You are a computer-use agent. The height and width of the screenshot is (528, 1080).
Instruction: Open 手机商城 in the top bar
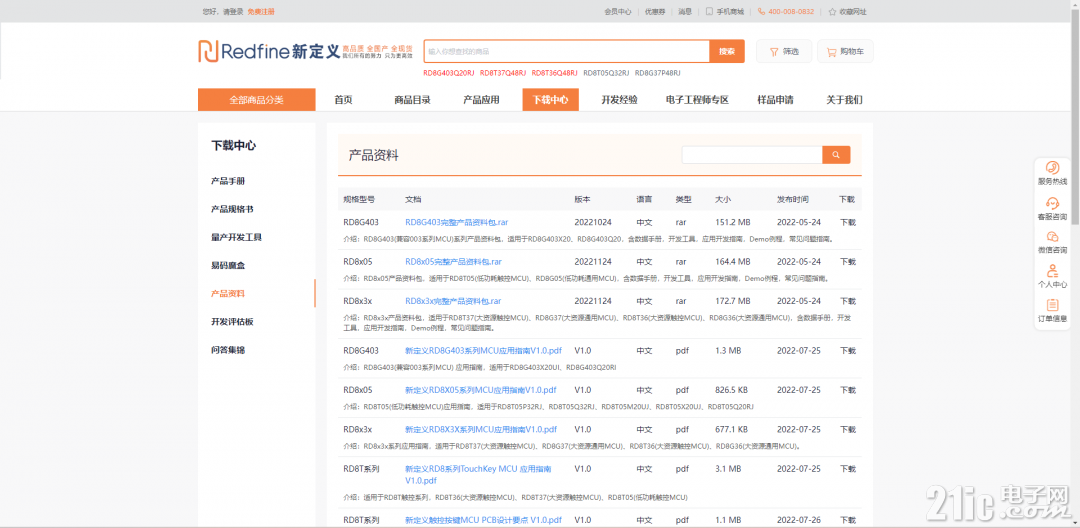click(725, 12)
